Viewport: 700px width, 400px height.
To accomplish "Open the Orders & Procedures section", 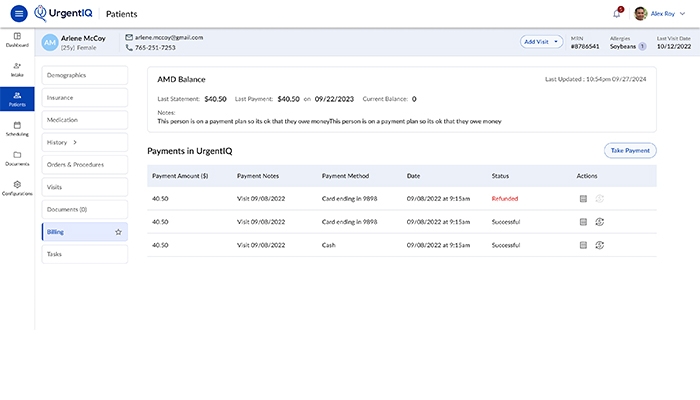I will point(85,164).
